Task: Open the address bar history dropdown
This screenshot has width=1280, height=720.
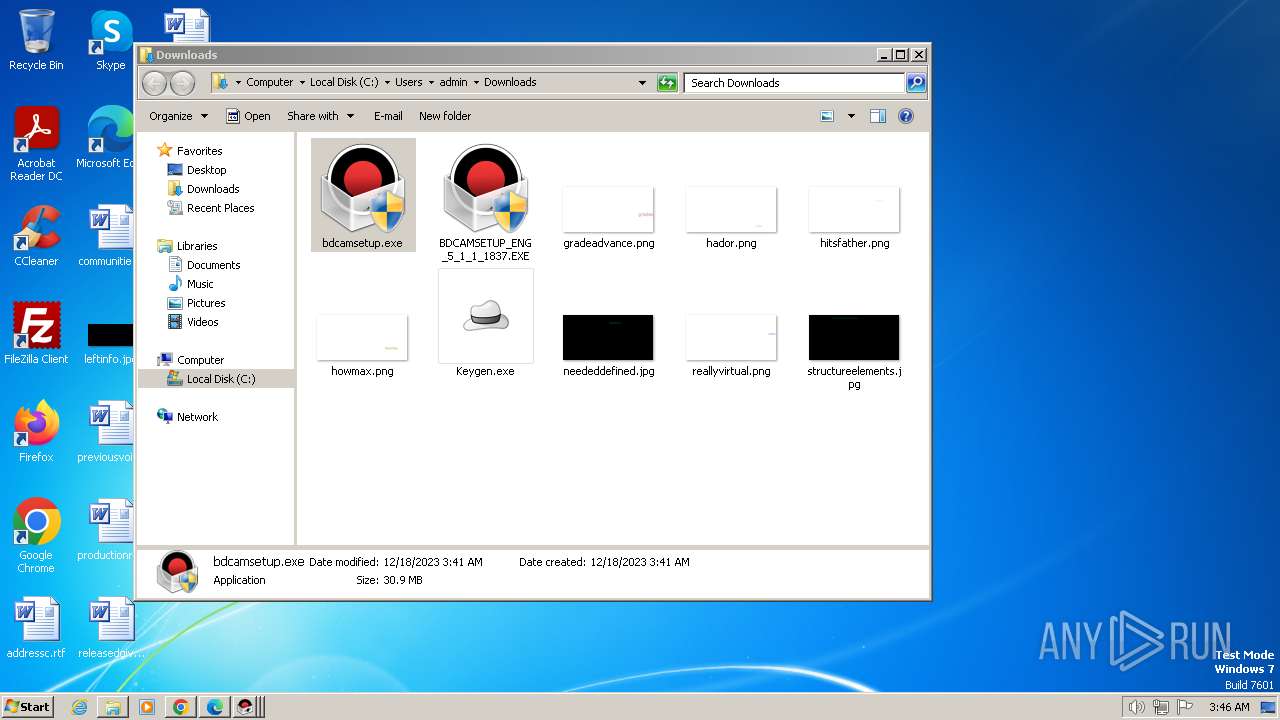Action: [642, 83]
